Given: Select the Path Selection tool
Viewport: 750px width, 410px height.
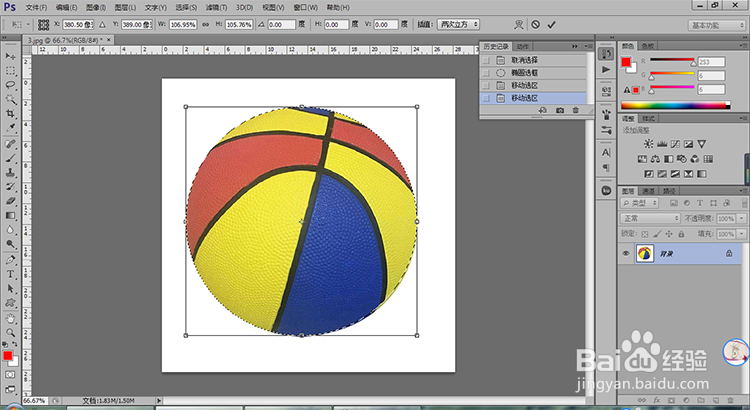Looking at the screenshot, I should (x=10, y=289).
